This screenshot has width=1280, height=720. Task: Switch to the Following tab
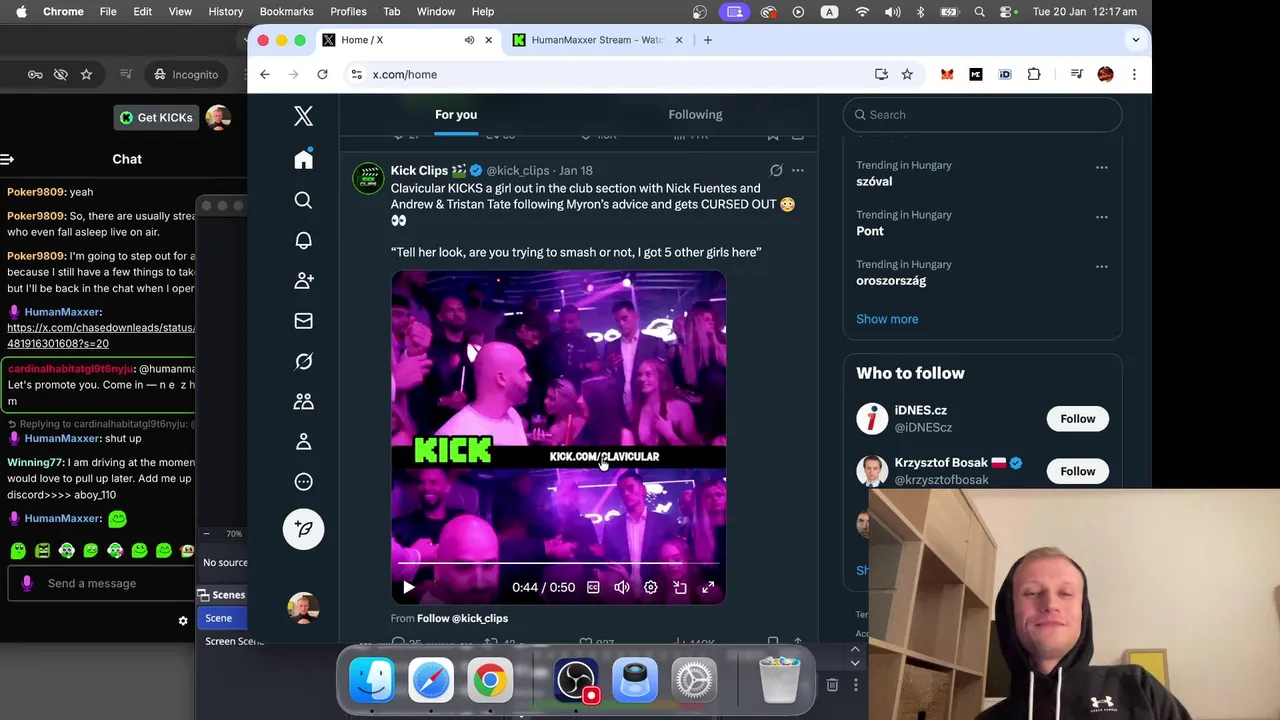coord(695,114)
